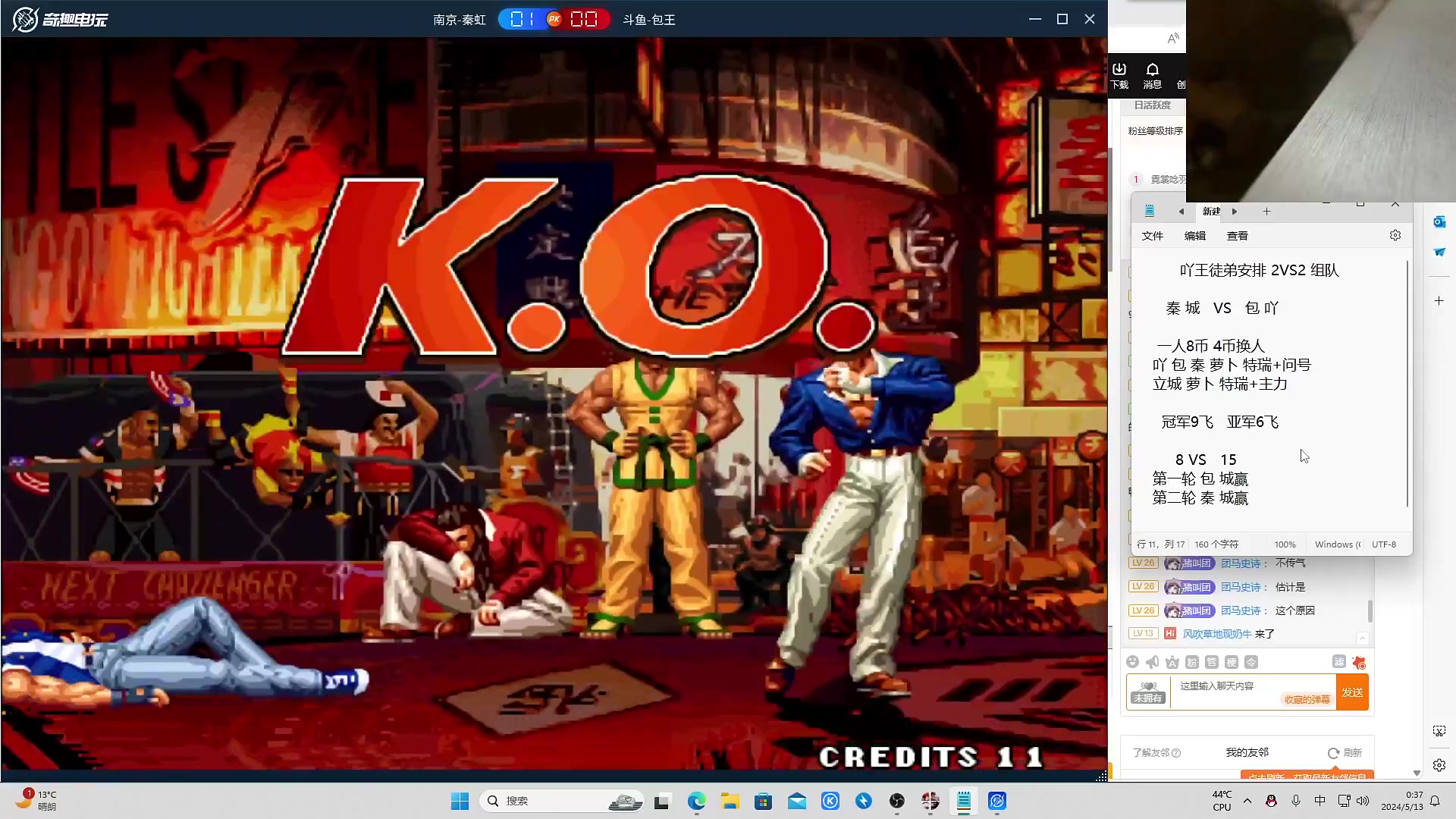Viewport: 1456px width, 819px height.
Task: Open the emoji picker in chat
Action: (x=1132, y=662)
